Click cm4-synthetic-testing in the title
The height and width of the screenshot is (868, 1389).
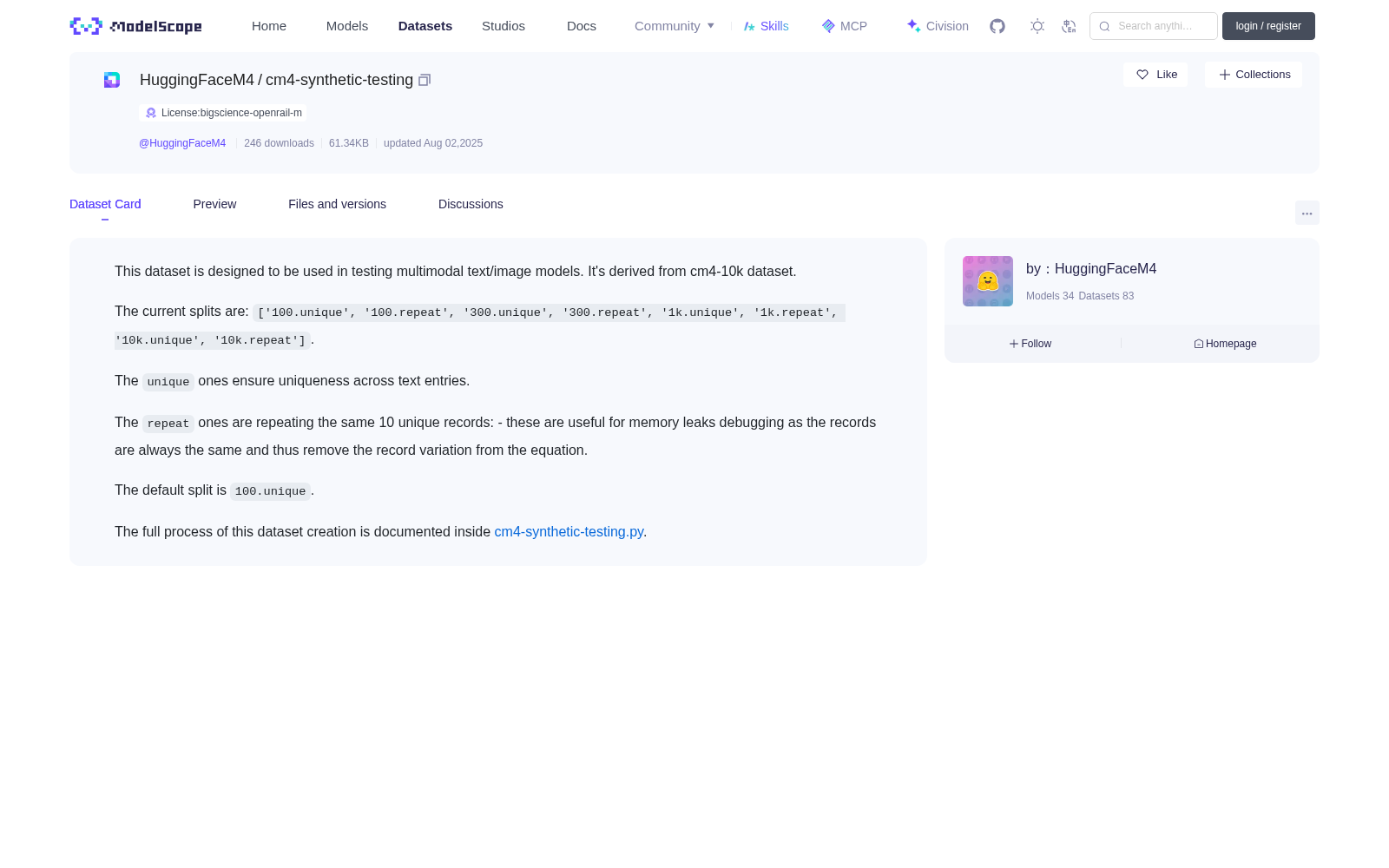click(339, 80)
